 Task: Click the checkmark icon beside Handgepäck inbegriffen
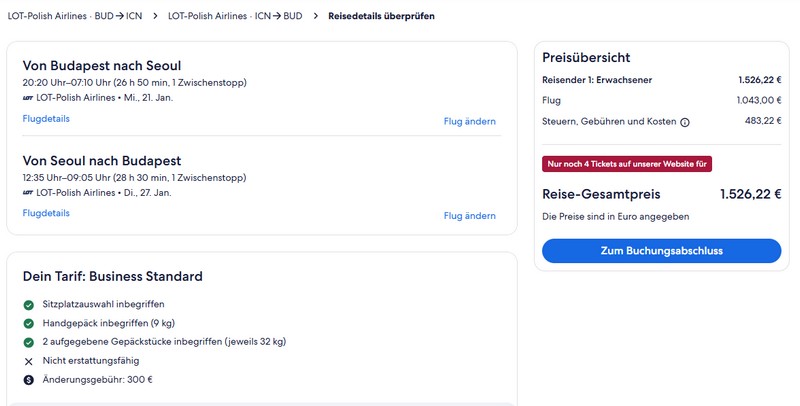point(28,323)
